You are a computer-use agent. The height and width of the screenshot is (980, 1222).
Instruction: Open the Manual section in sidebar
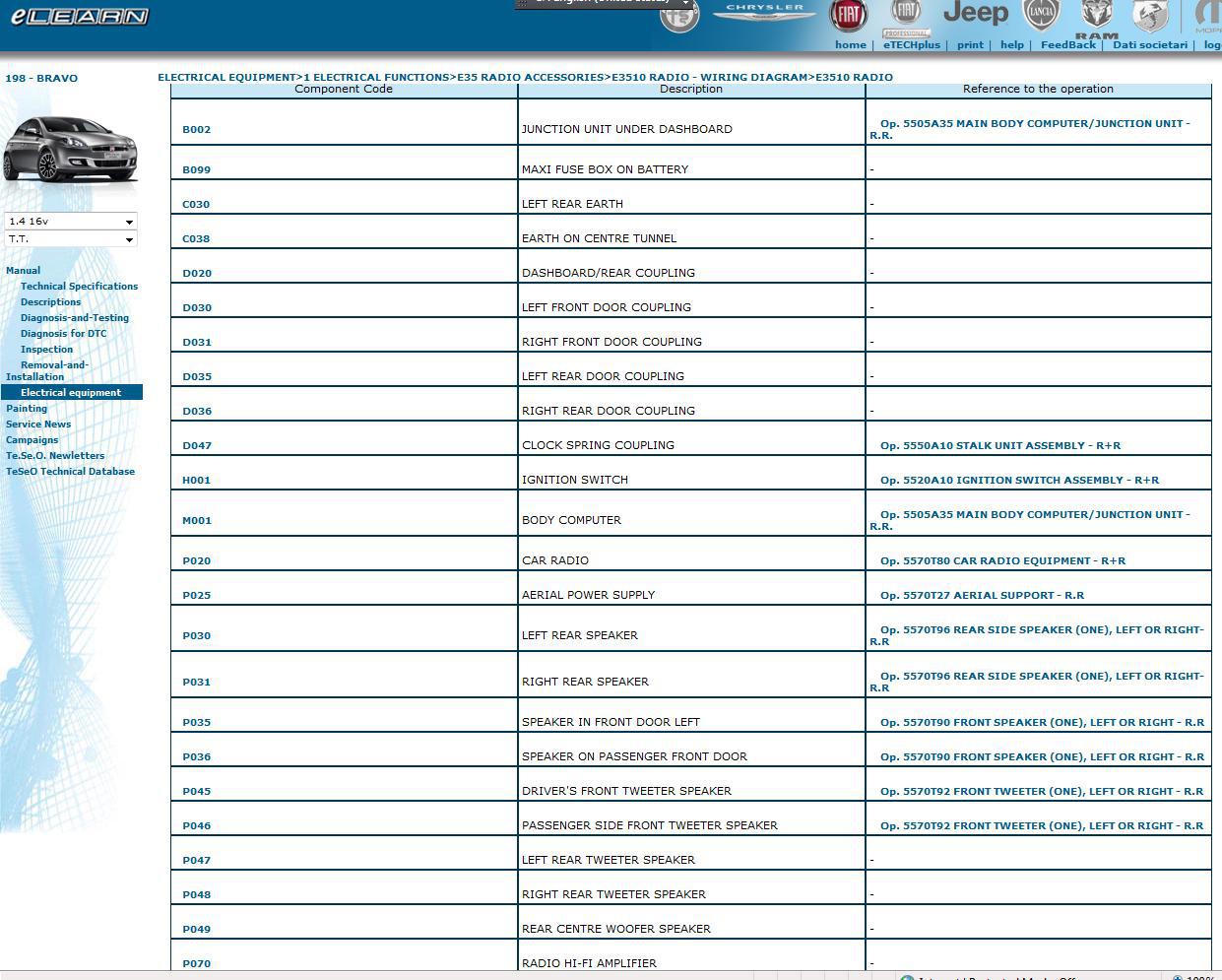pyautogui.click(x=24, y=271)
